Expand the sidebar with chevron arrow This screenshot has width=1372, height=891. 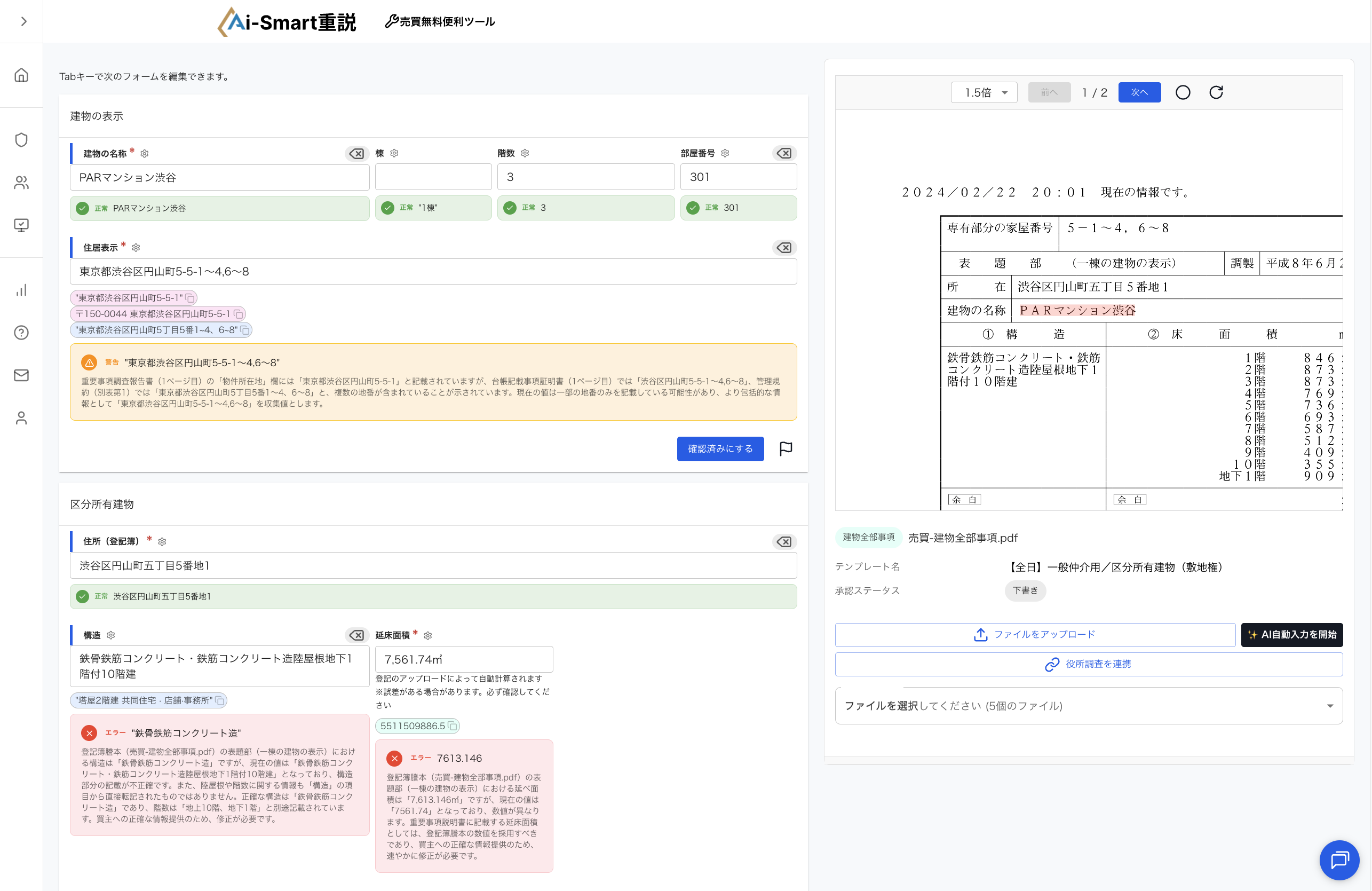click(23, 21)
